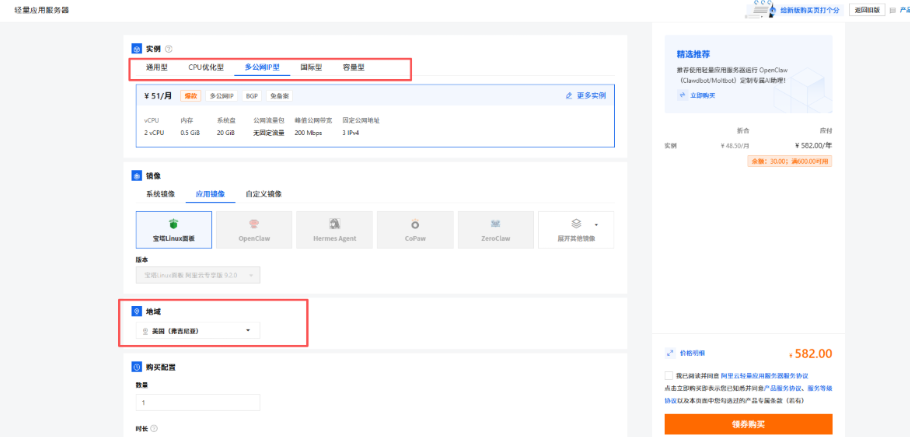This screenshot has width=910, height=437.
Task: Switch to the 国际型 tab
Action: 311,67
